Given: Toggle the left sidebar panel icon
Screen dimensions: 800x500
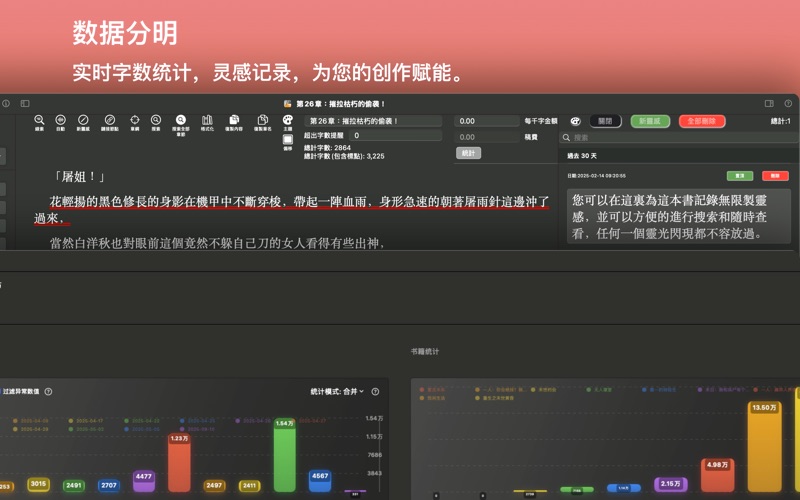Looking at the screenshot, I should click(x=25, y=103).
